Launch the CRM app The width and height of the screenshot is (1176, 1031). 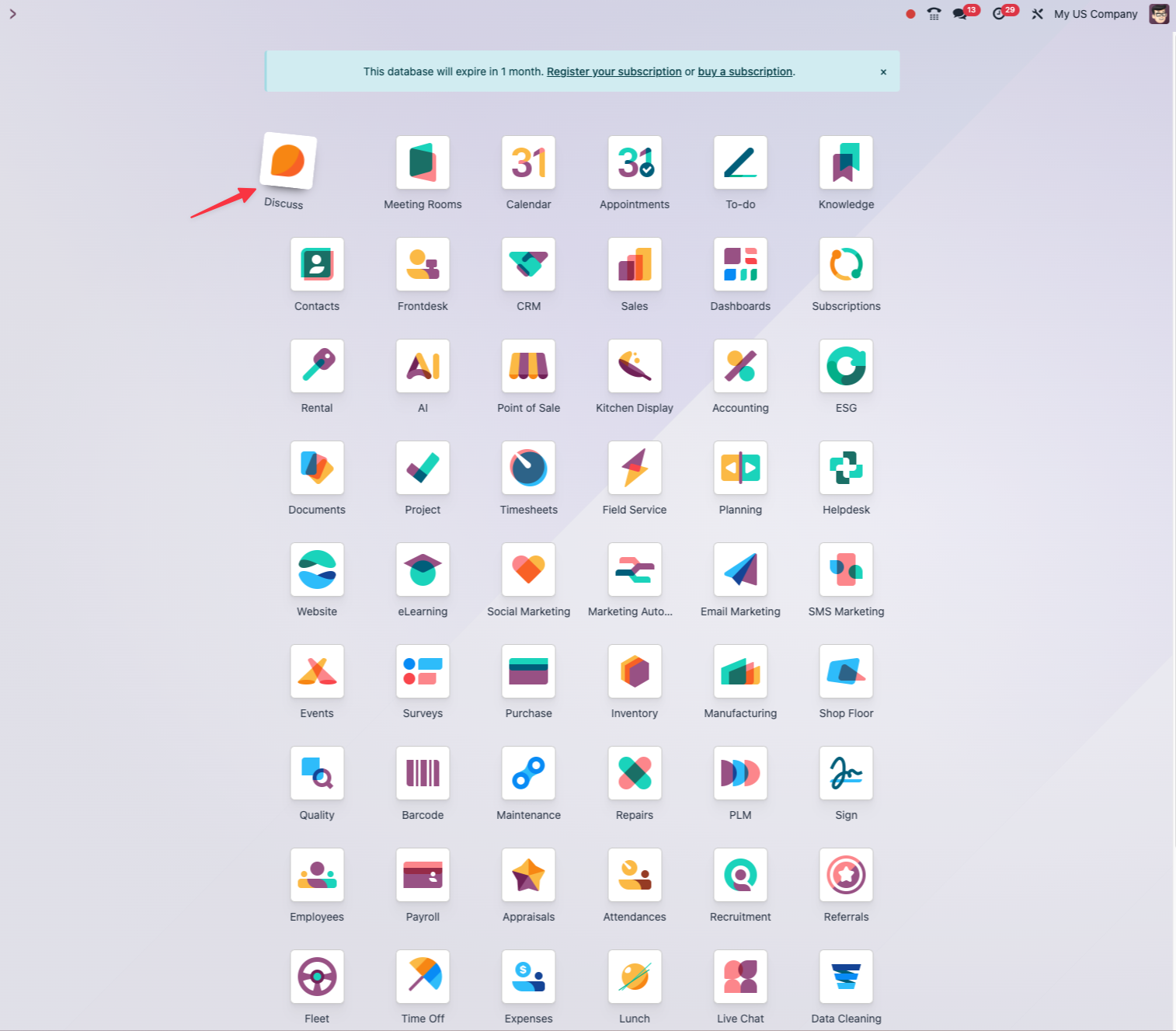click(x=529, y=264)
